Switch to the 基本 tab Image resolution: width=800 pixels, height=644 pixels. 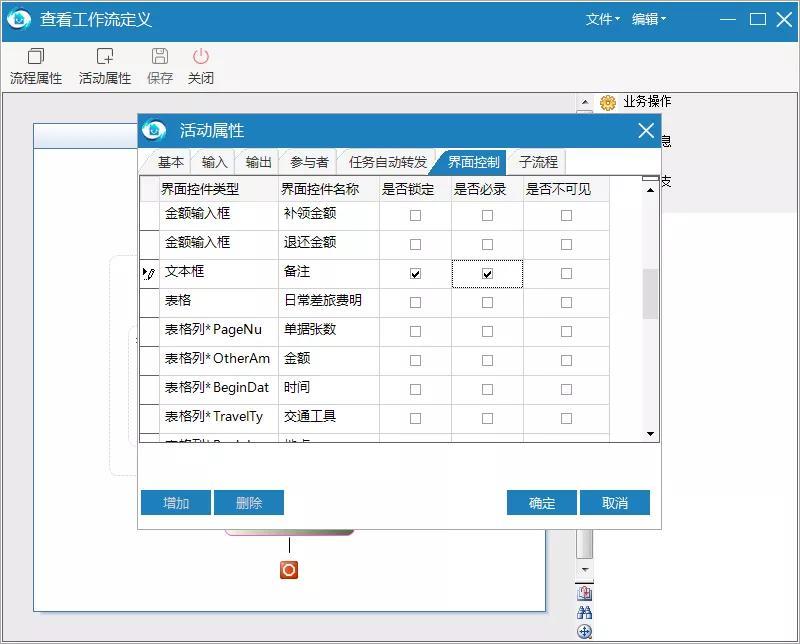[170, 162]
